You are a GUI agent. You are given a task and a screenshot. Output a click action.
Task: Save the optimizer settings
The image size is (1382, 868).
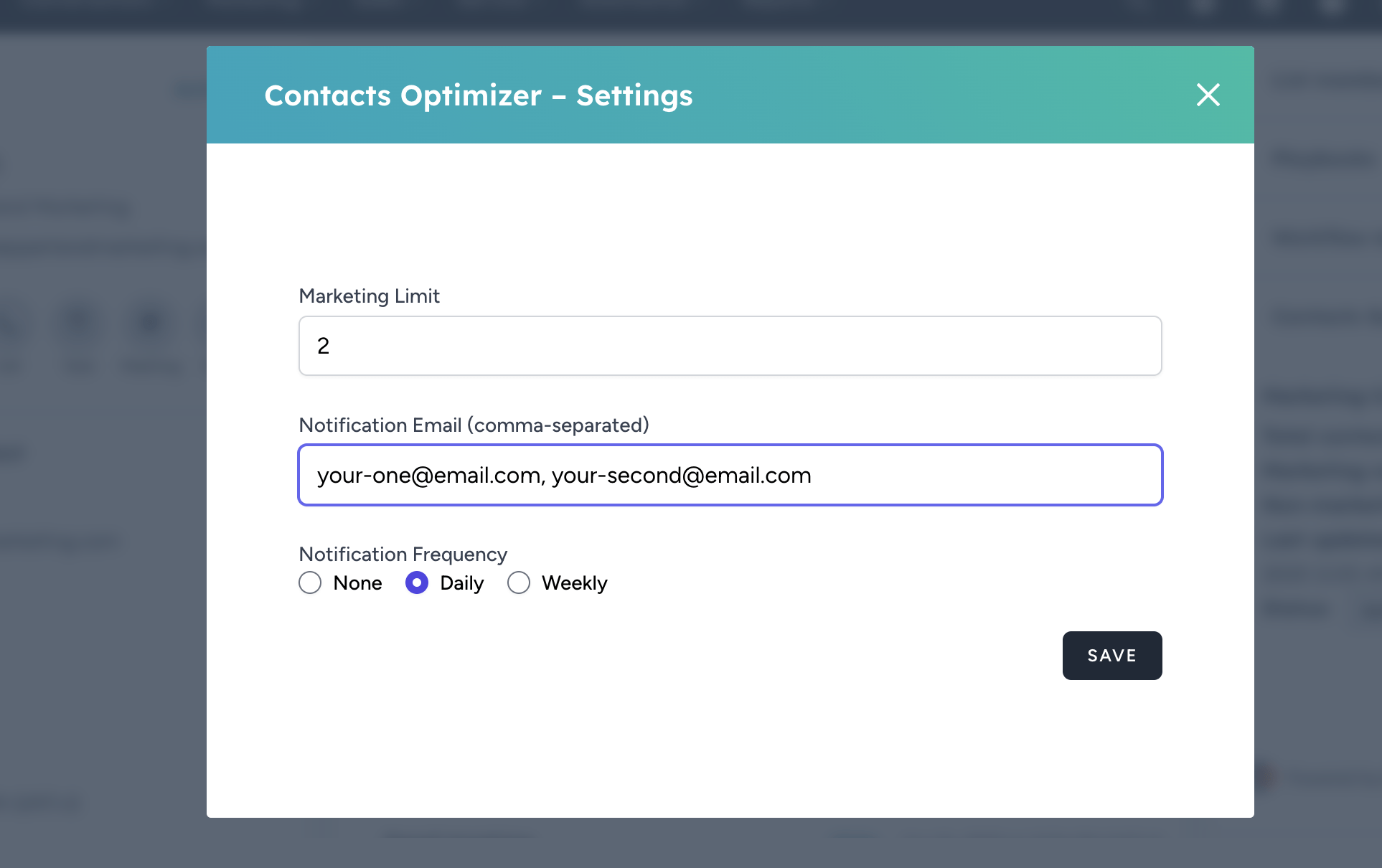[1112, 656]
